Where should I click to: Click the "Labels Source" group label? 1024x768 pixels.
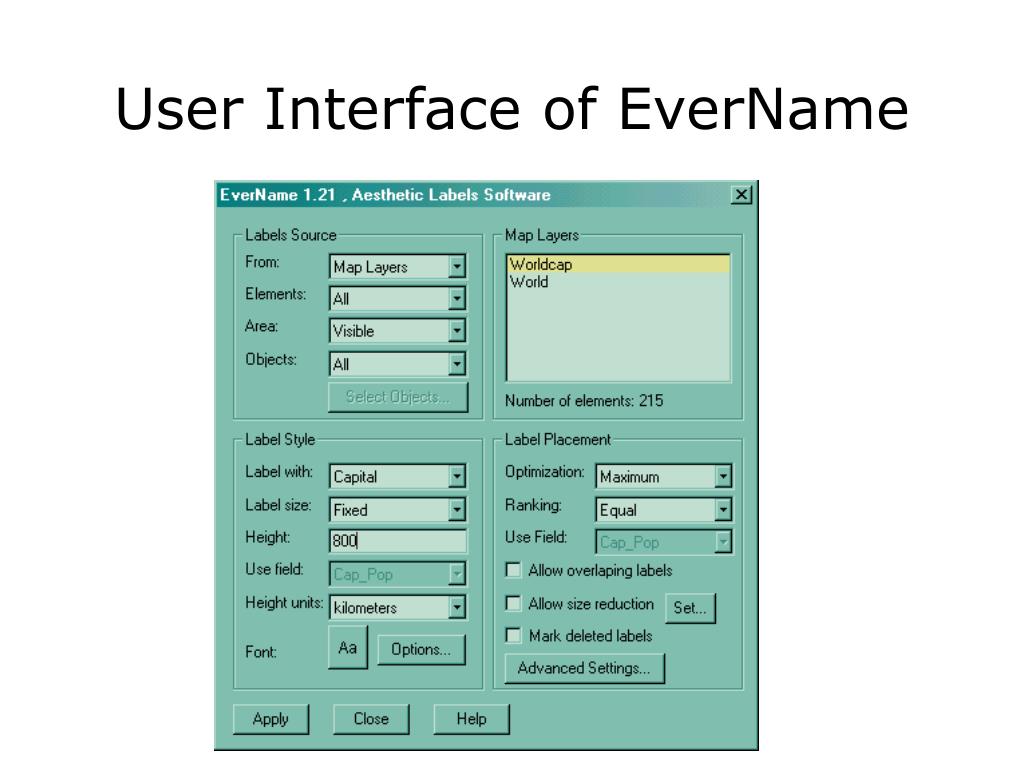click(291, 235)
